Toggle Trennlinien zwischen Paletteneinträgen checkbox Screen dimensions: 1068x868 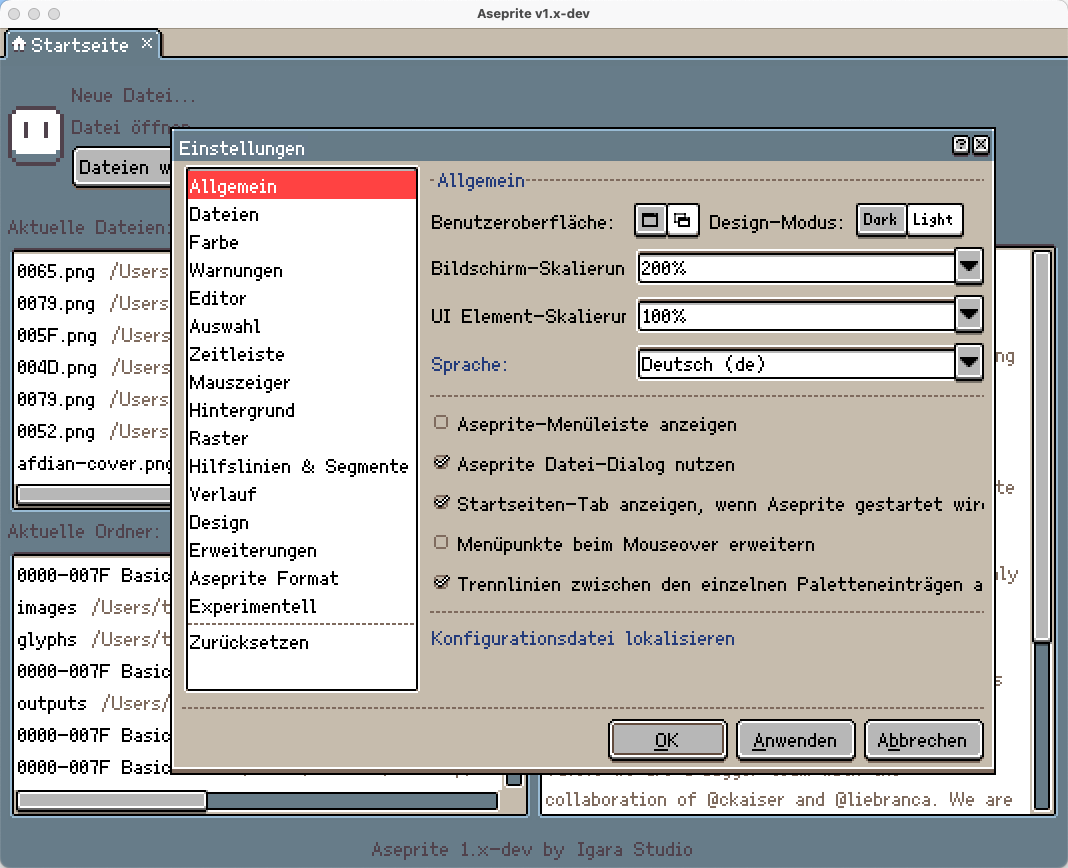tap(441, 583)
